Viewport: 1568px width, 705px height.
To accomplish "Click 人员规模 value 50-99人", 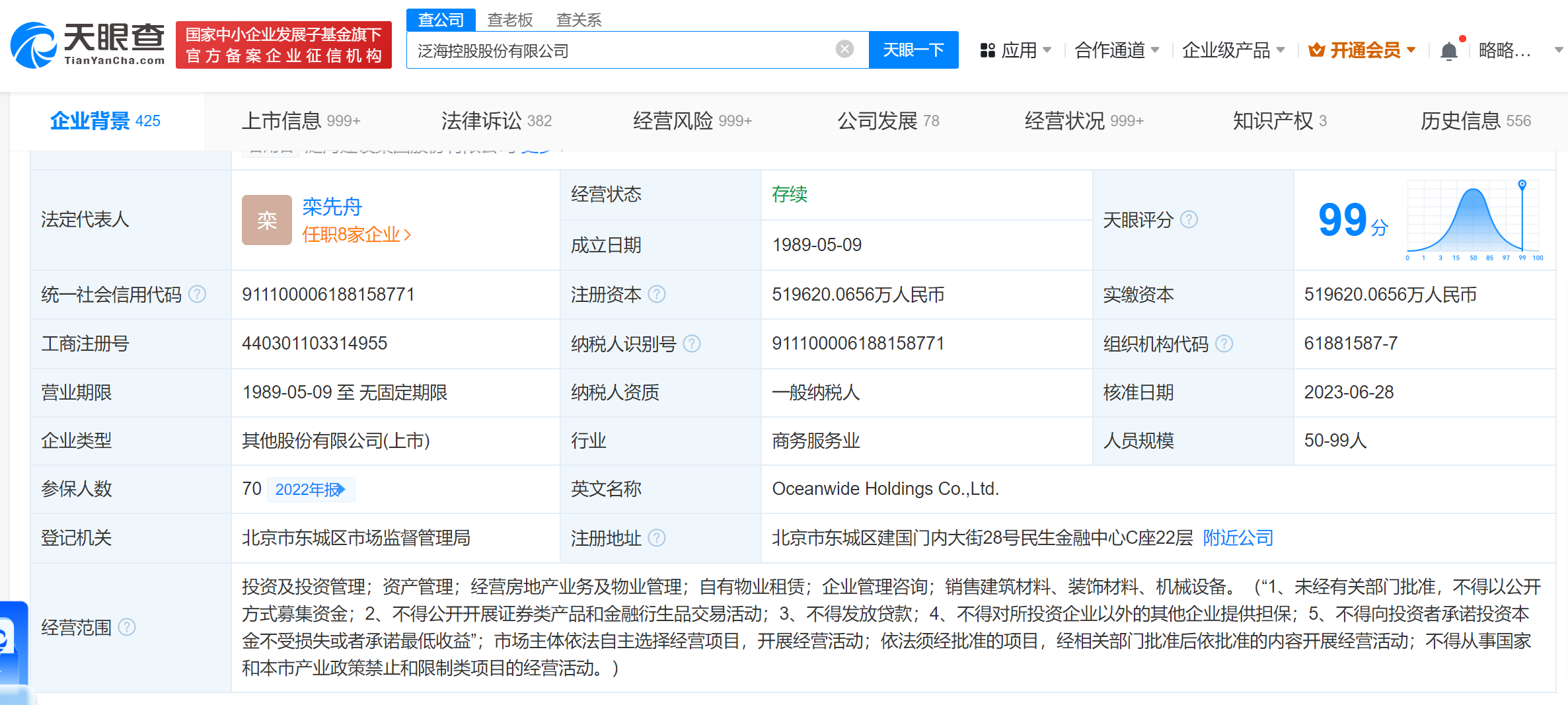I will (x=1335, y=441).
